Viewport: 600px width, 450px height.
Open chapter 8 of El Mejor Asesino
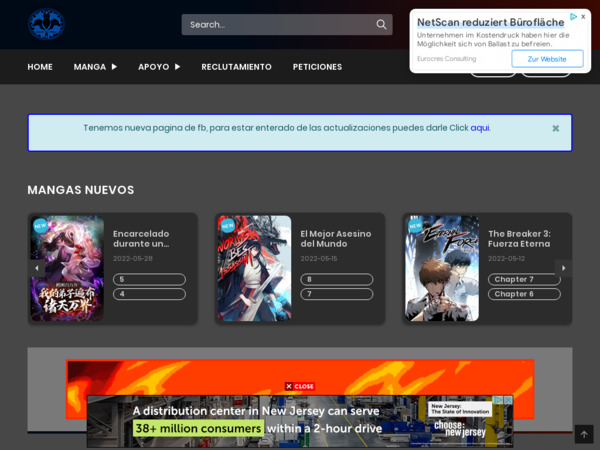(x=337, y=279)
